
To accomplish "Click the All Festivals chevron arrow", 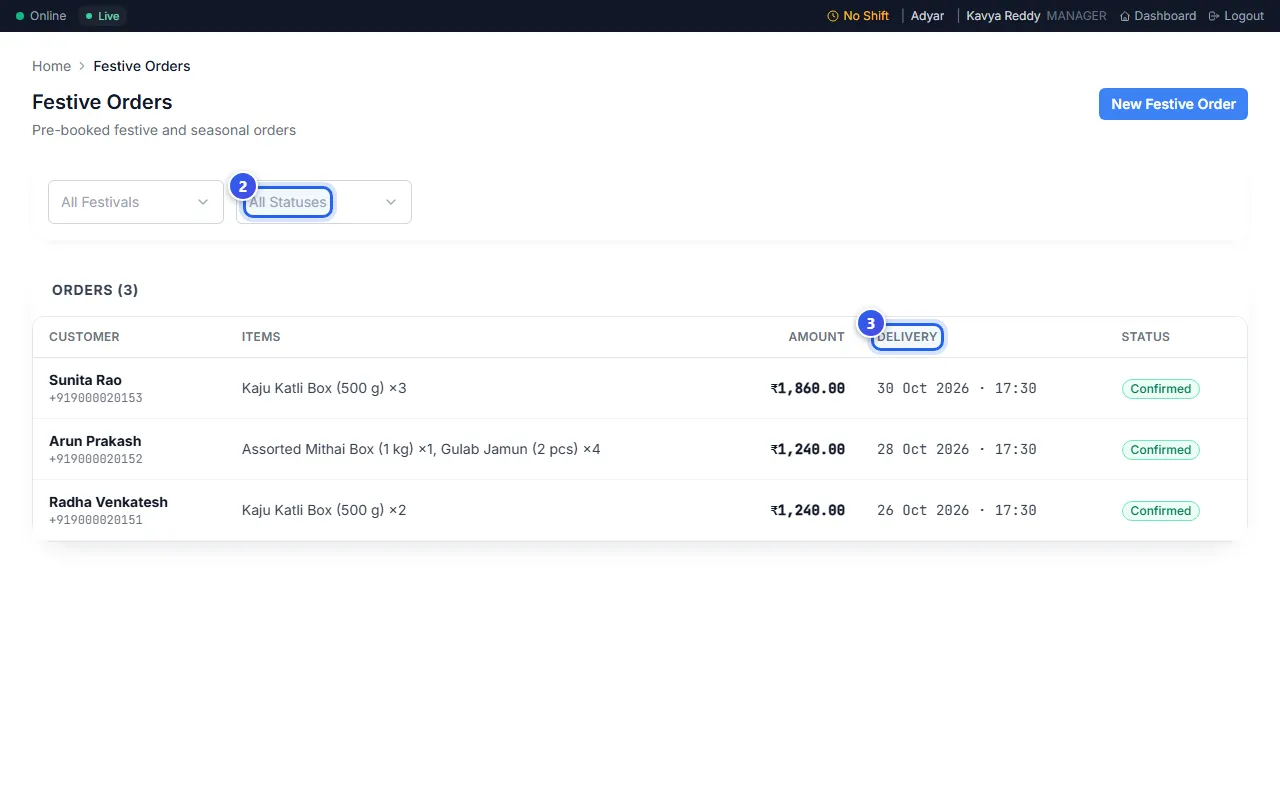I will pyautogui.click(x=203, y=202).
